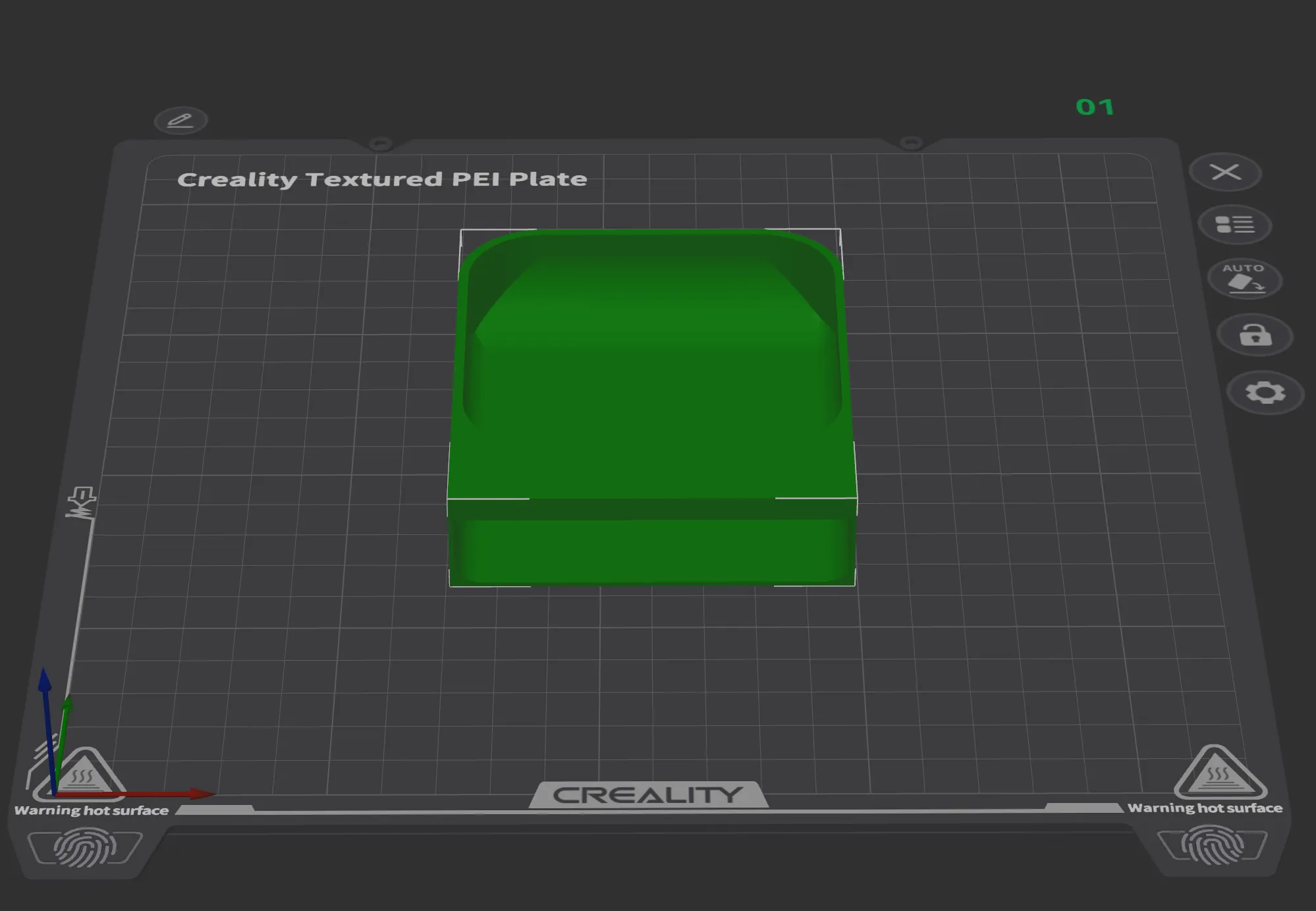Image resolution: width=1316 pixels, height=911 pixels.
Task: Click the red X axis arrow
Action: pos(198,794)
